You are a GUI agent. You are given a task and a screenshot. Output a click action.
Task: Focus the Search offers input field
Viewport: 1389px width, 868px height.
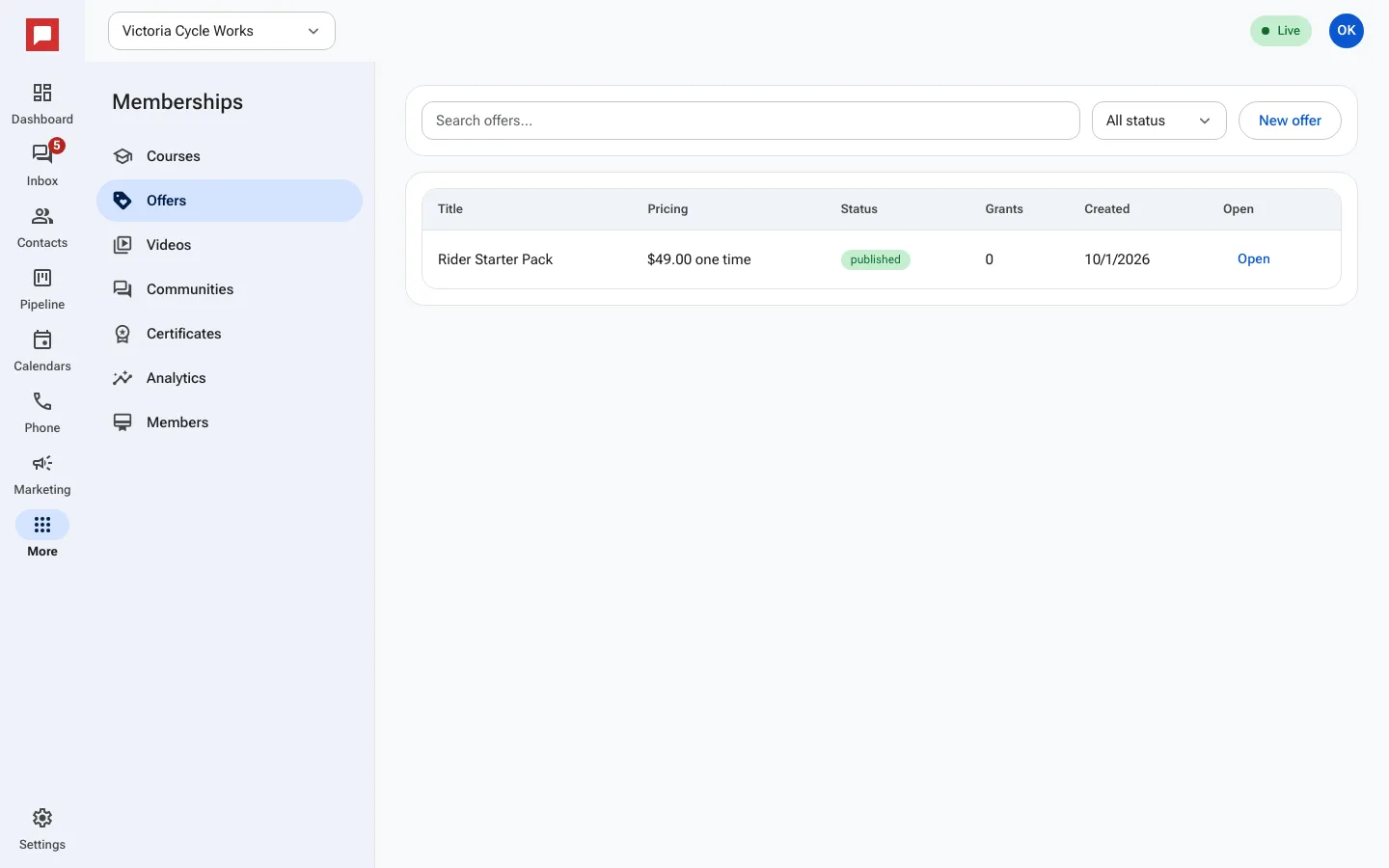click(750, 121)
